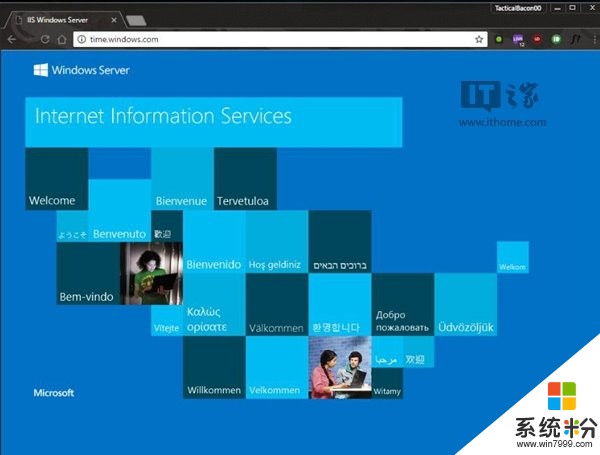The image size is (600, 455).
Task: Click the Bienvenido tile
Action: tap(214, 242)
